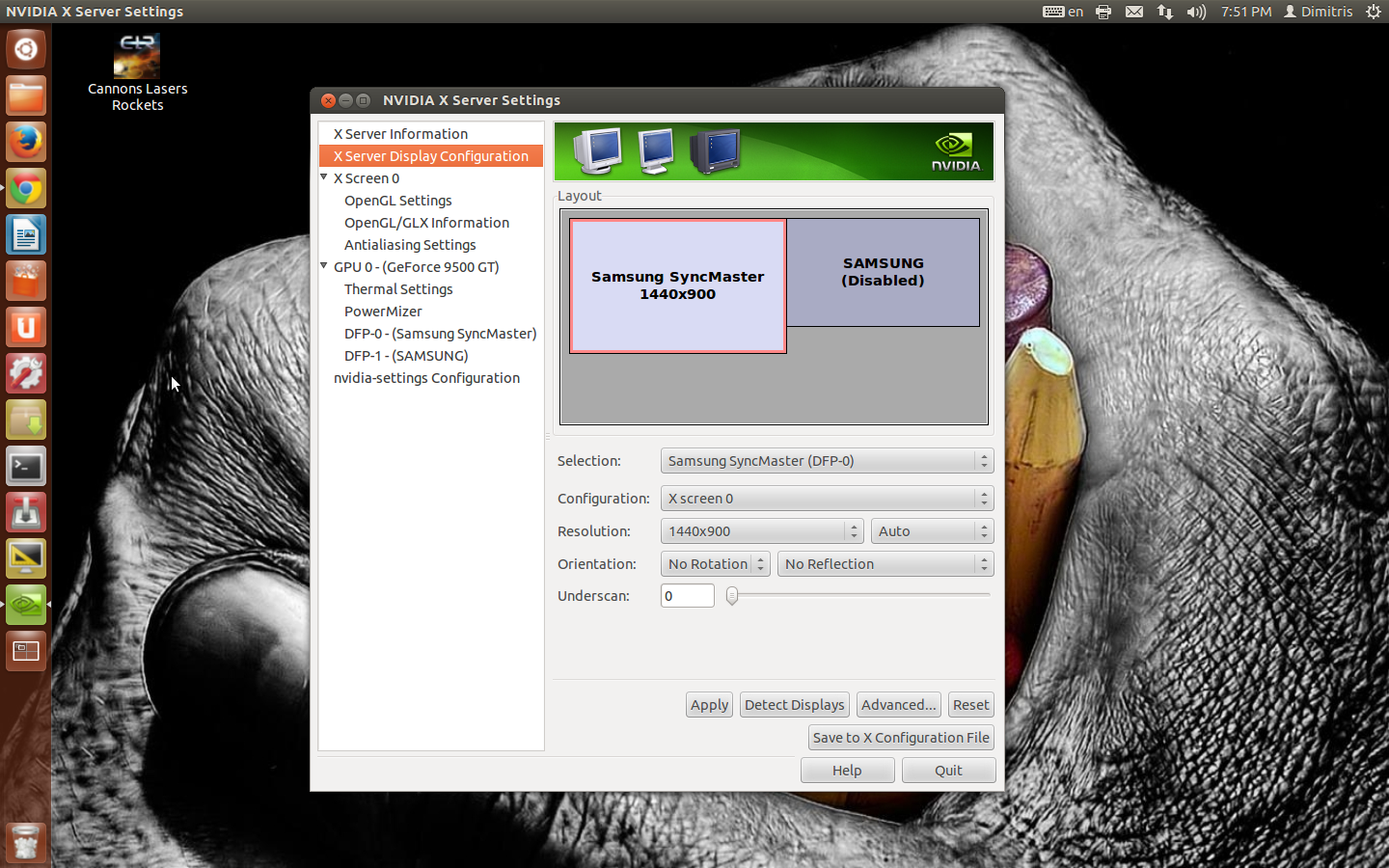This screenshot has width=1389, height=868.
Task: Select X Server Display Configuration item
Action: tap(430, 156)
